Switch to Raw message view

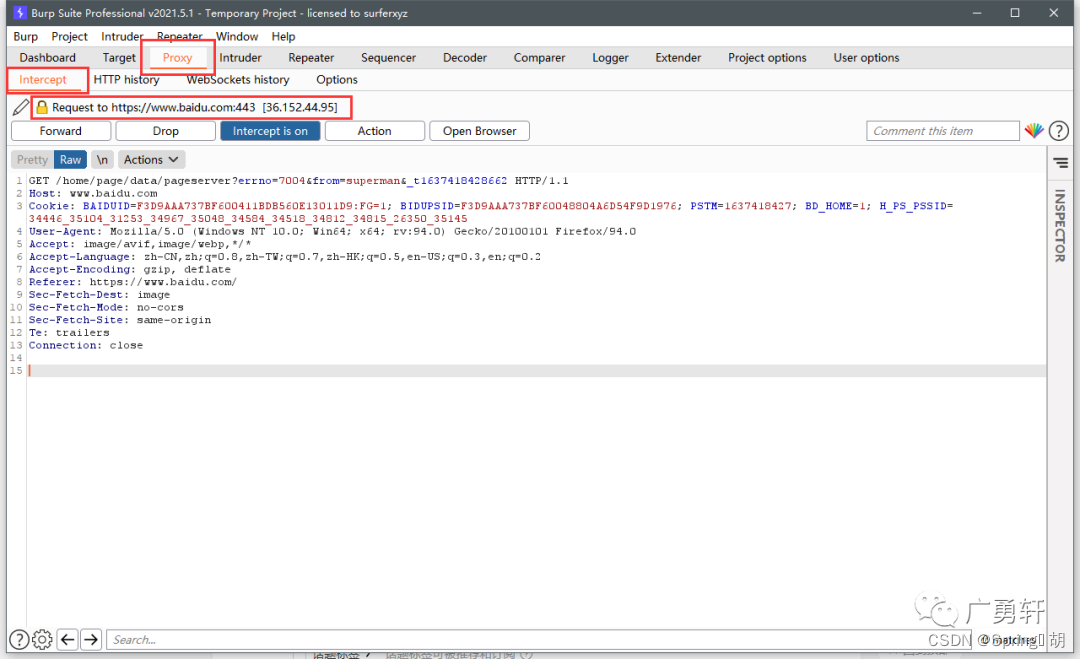click(x=70, y=160)
